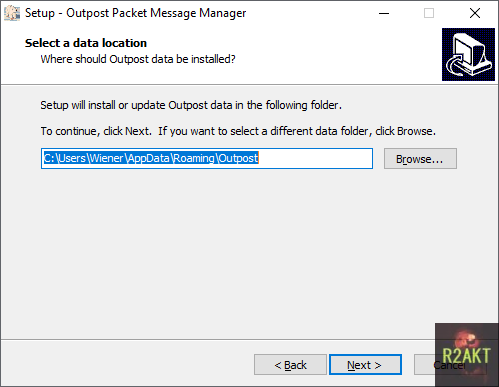Click the "Select a data location" heading
The width and height of the screenshot is (499, 387).
86,43
